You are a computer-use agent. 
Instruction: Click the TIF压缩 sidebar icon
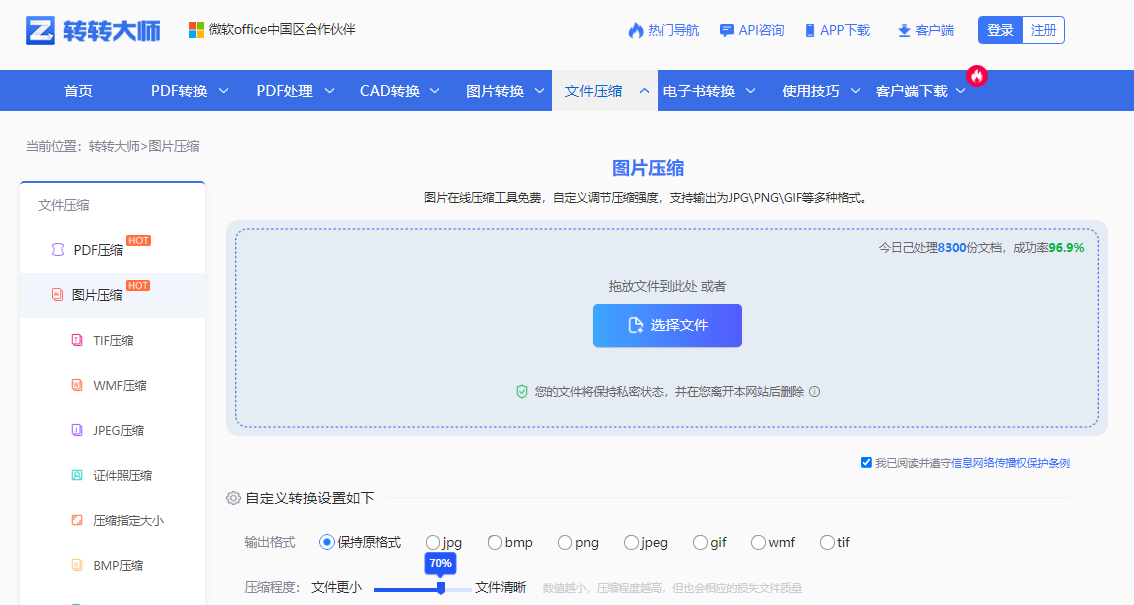coord(77,340)
